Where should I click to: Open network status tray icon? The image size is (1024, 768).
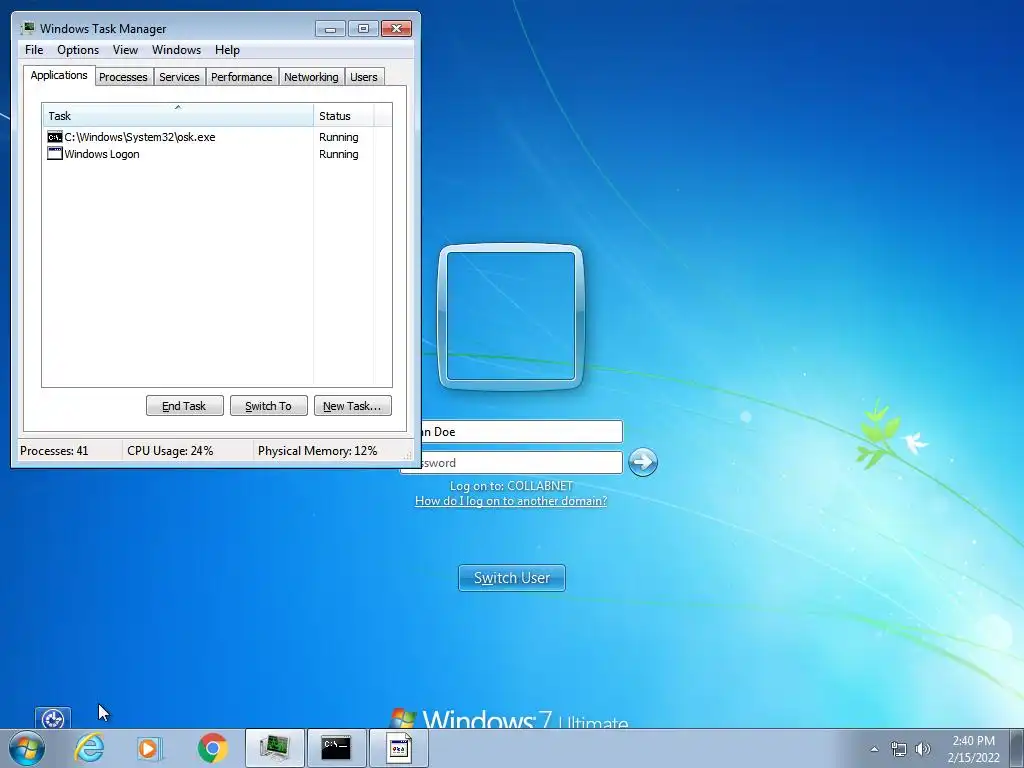pyautogui.click(x=899, y=749)
